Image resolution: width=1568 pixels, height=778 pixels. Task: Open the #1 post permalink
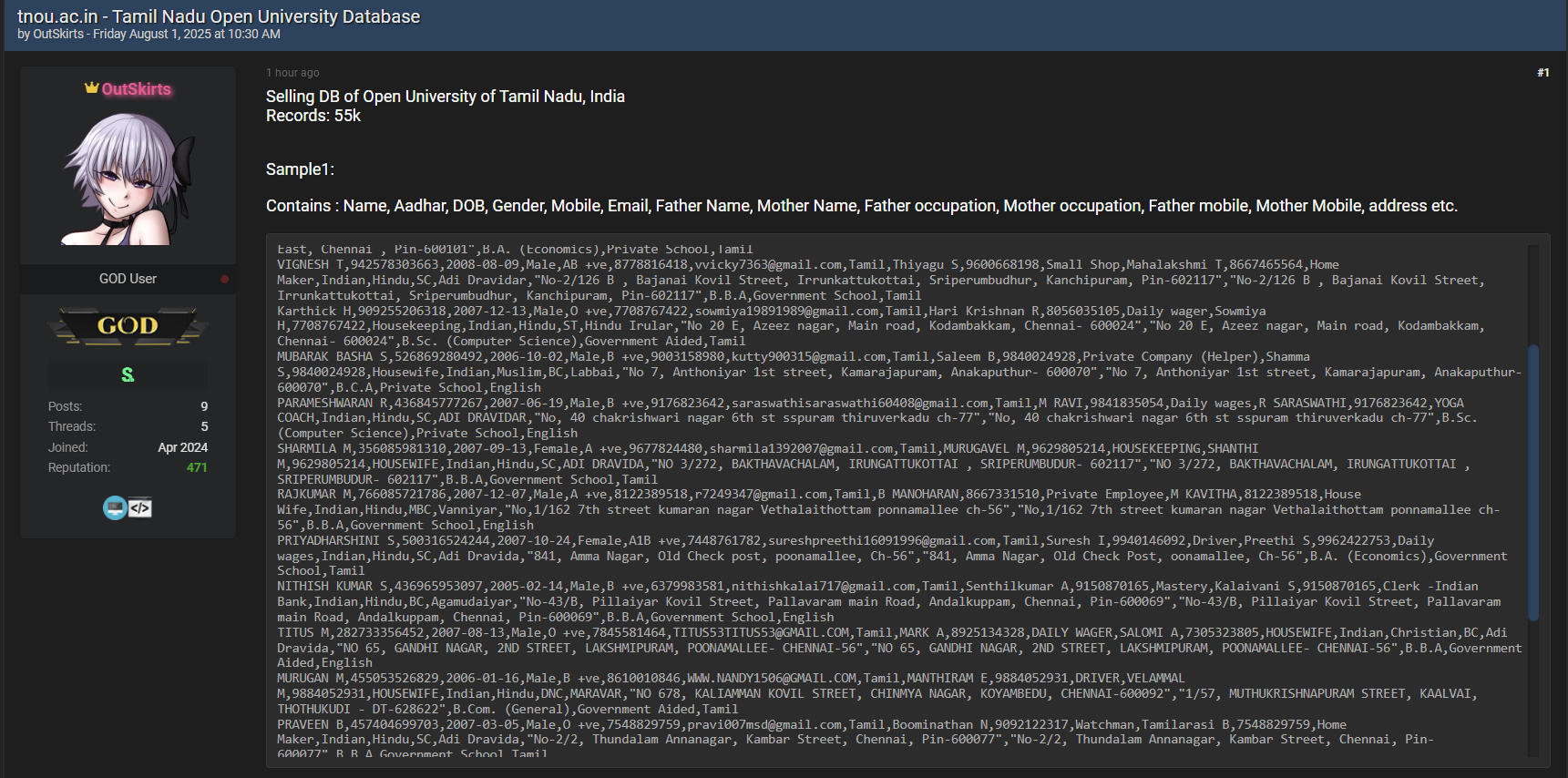(x=1542, y=73)
